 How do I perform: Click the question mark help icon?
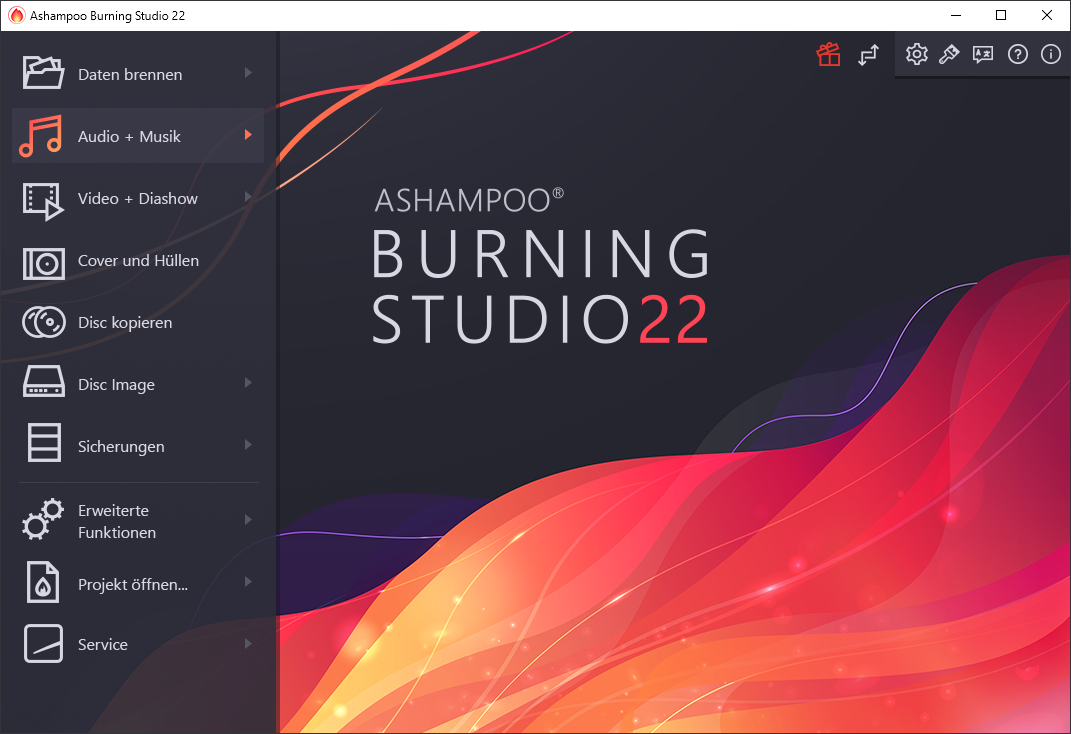(1017, 54)
